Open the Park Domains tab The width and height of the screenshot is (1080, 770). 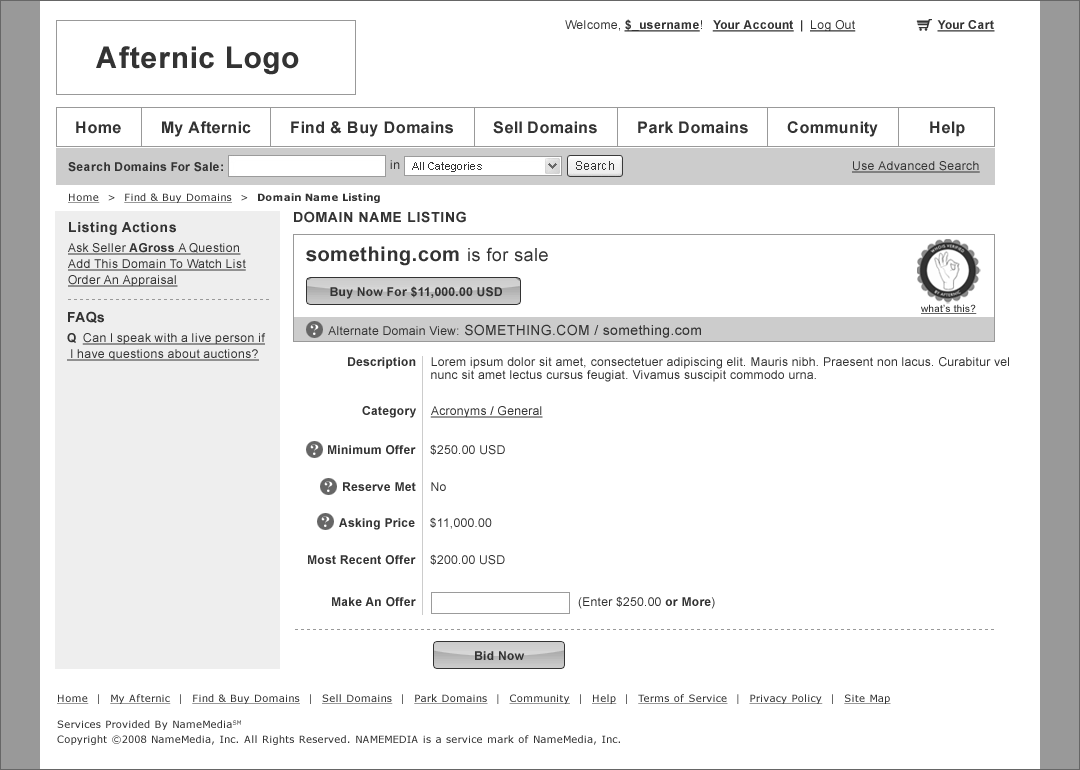click(692, 127)
